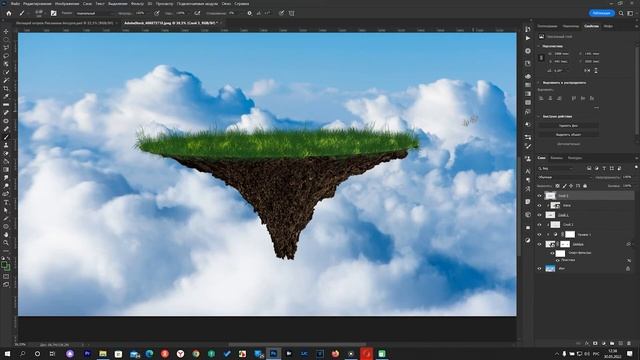Align horizontal centers in Properties panel

(x=550, y=98)
